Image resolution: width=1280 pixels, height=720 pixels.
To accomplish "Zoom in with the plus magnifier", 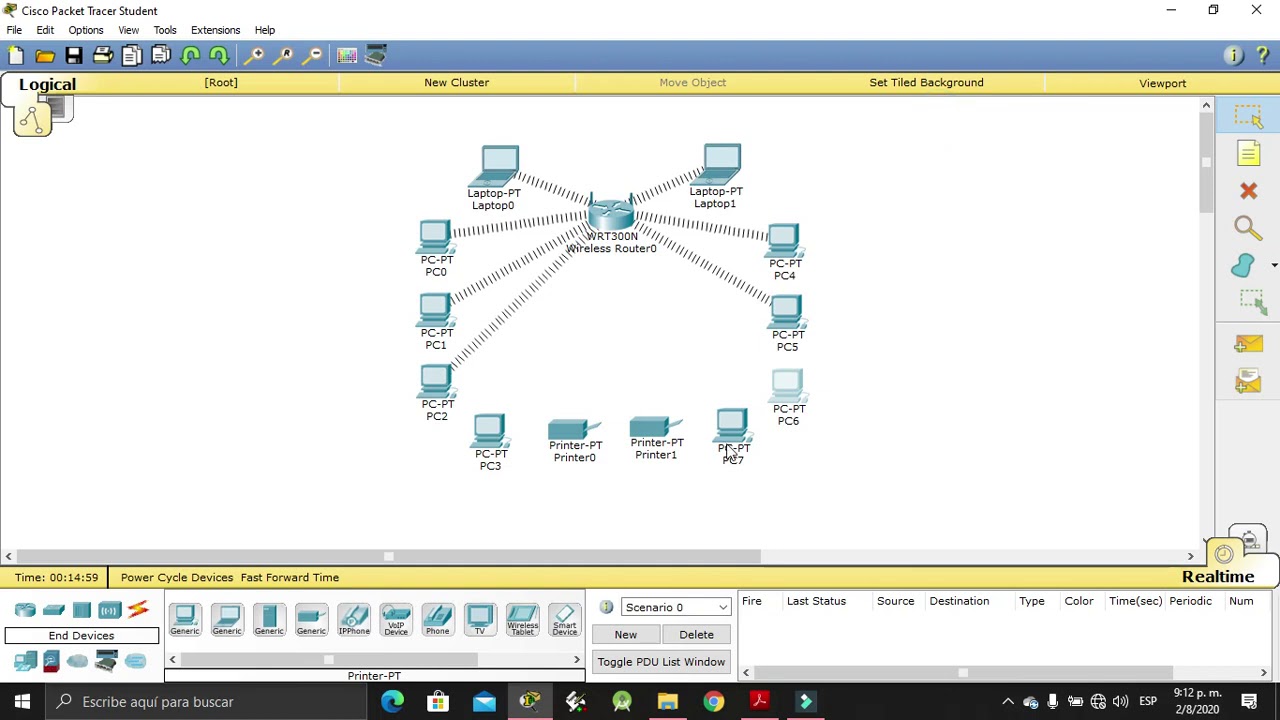I will click(x=256, y=56).
